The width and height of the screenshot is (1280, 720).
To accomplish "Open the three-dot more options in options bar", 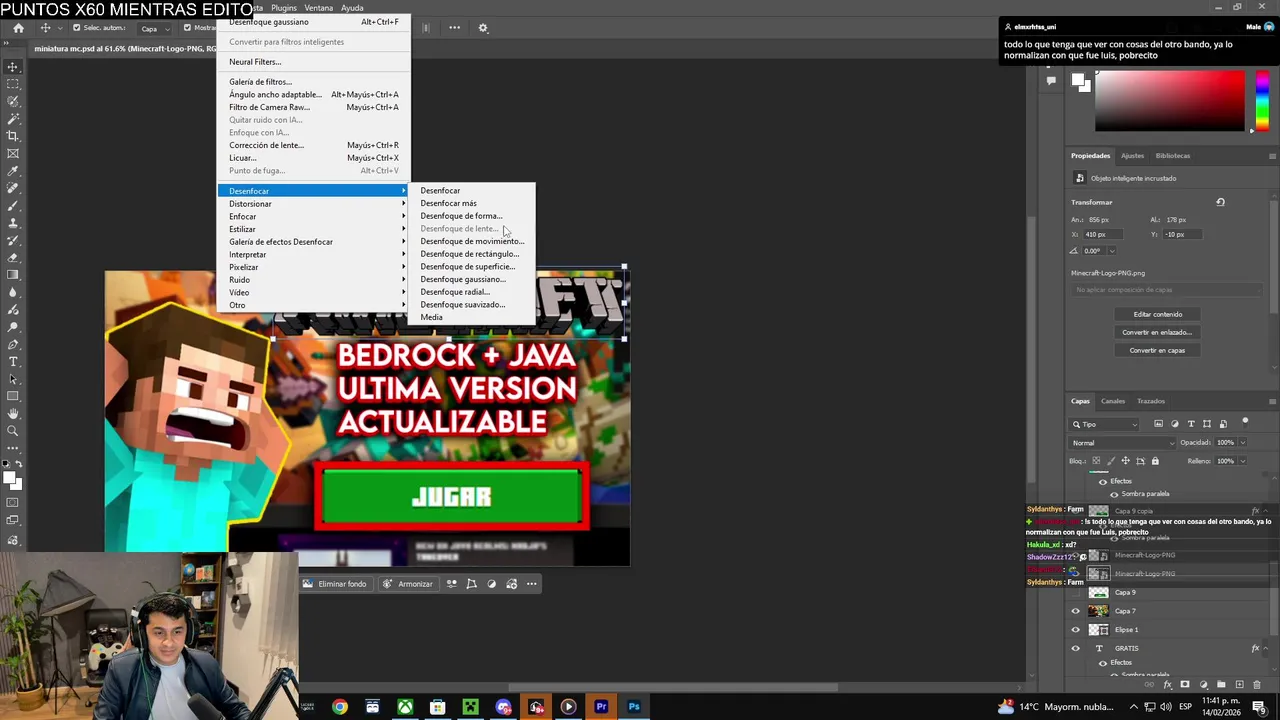I will pos(454,28).
